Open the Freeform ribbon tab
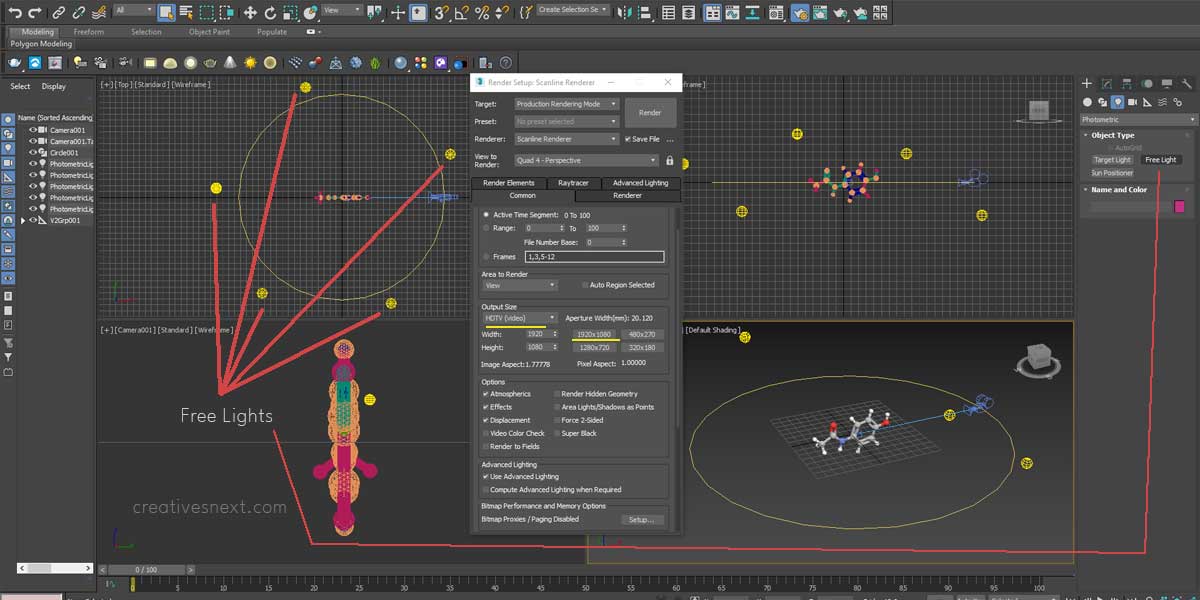Image resolution: width=1200 pixels, height=600 pixels. 90,31
